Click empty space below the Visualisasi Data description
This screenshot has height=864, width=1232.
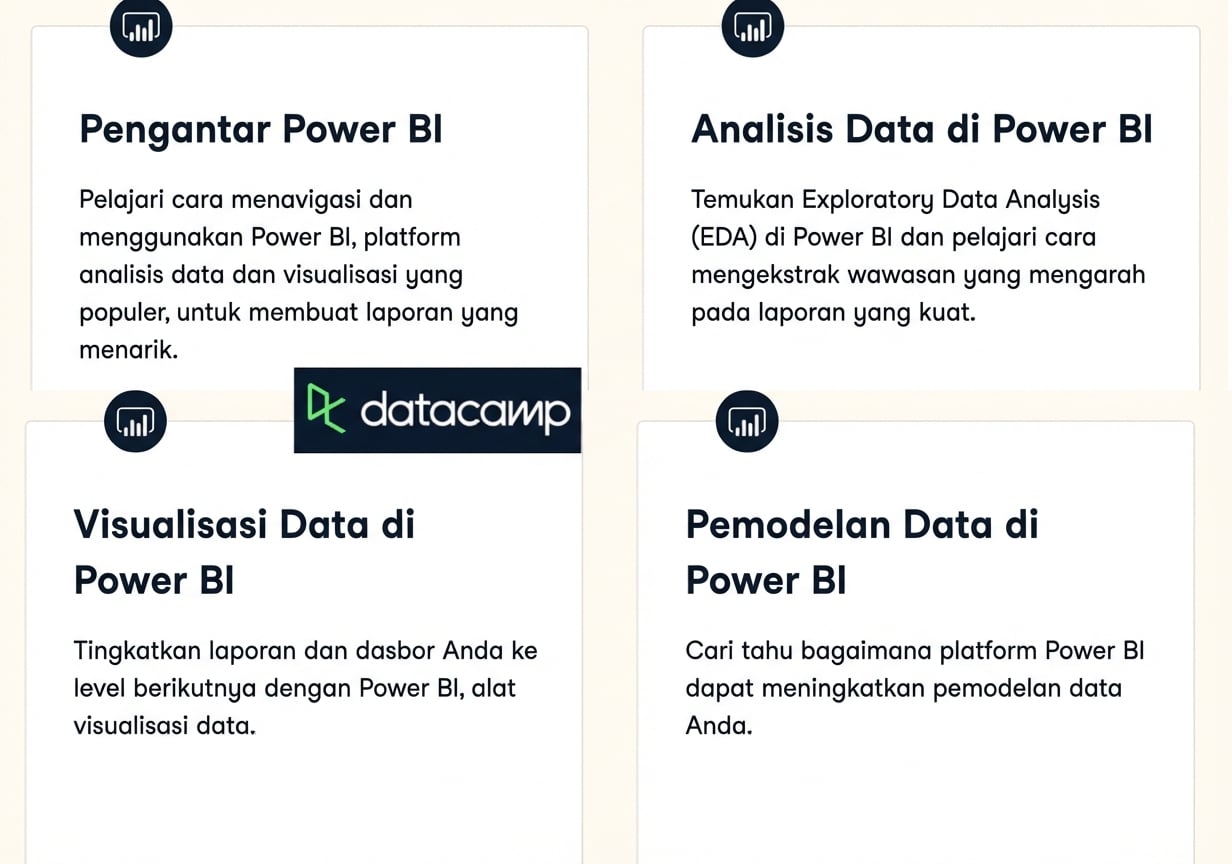click(304, 800)
